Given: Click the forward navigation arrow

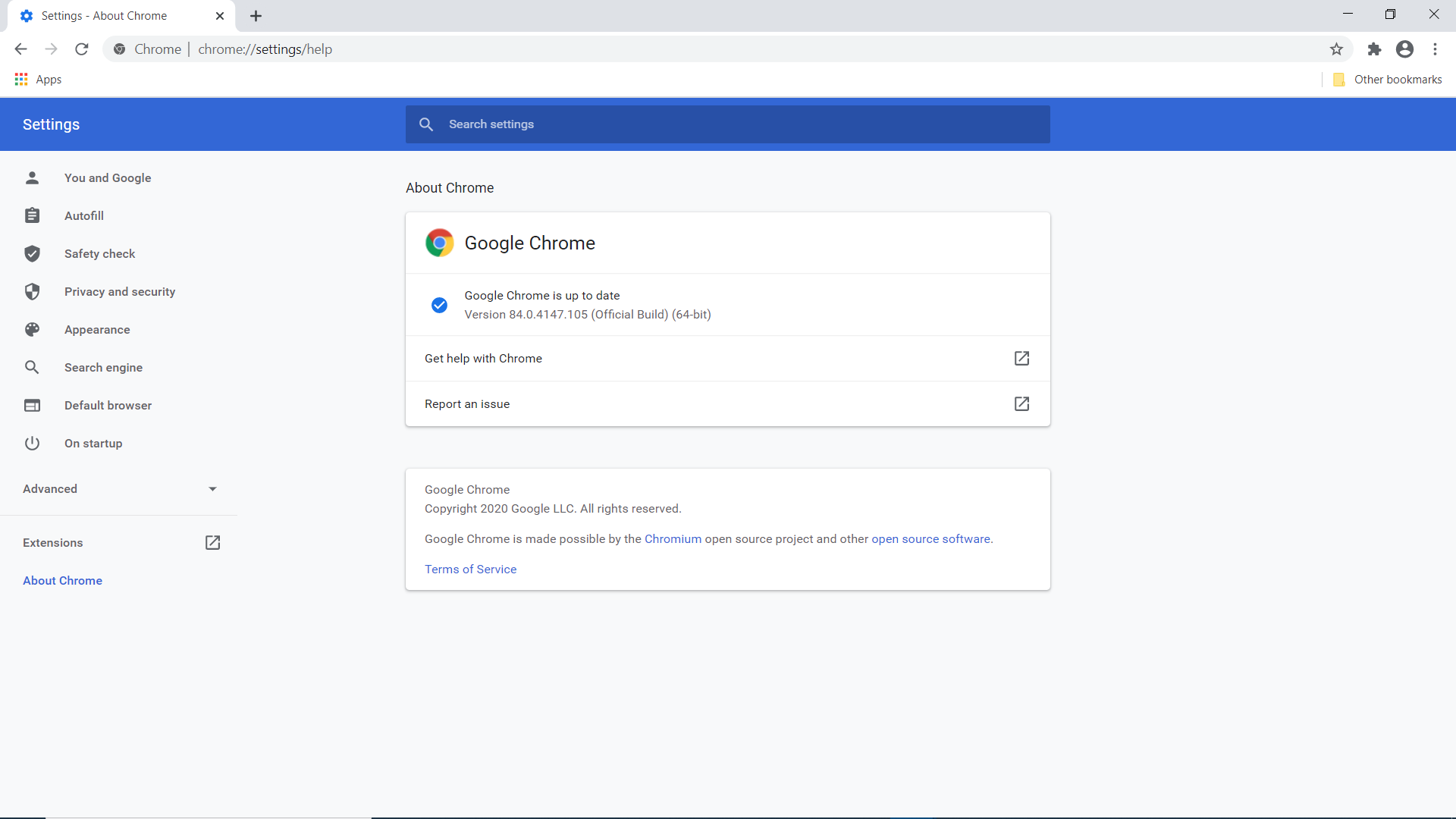Looking at the screenshot, I should tap(51, 49).
